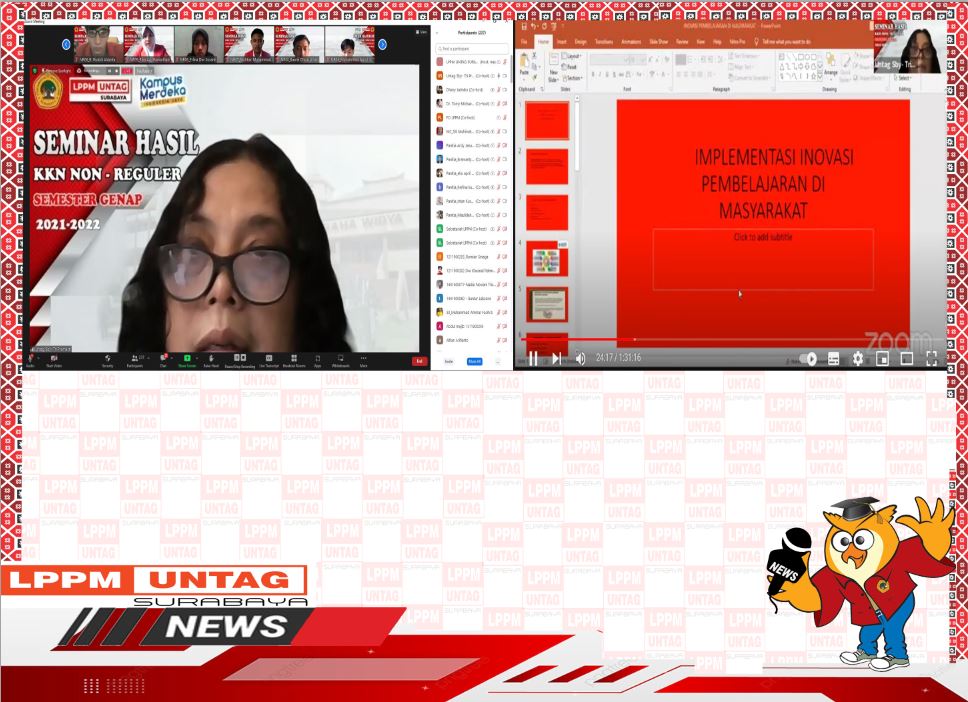Select PowerPoint Review tab
This screenshot has width=968, height=702.
click(x=682, y=42)
